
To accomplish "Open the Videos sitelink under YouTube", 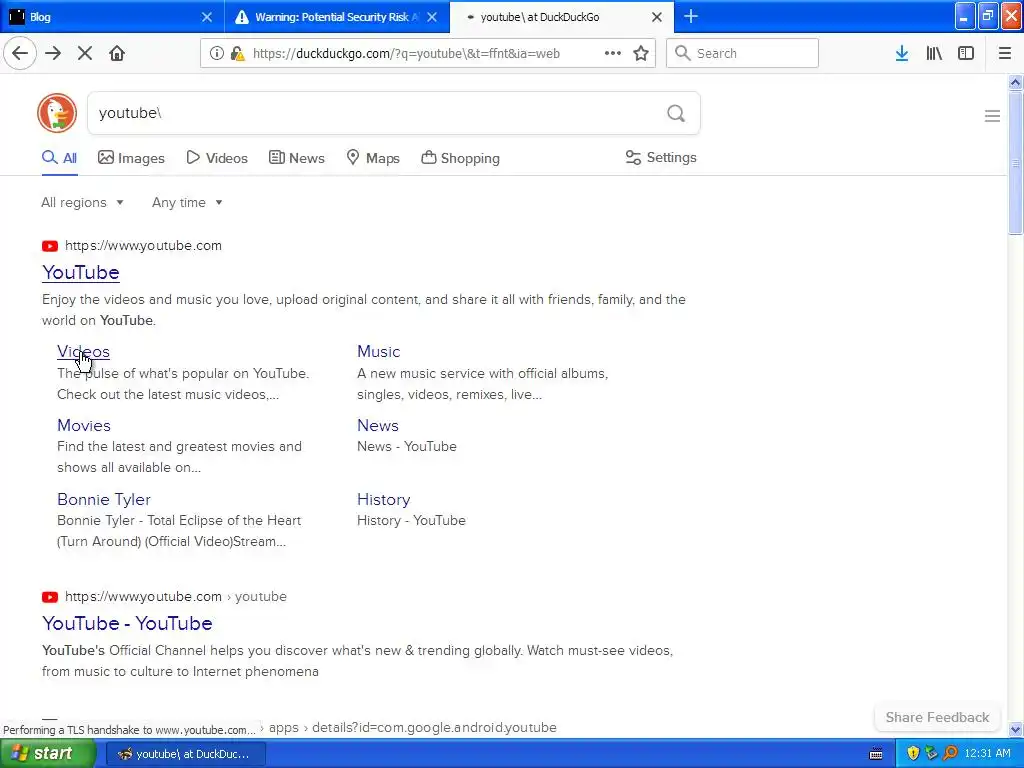I will click(83, 351).
